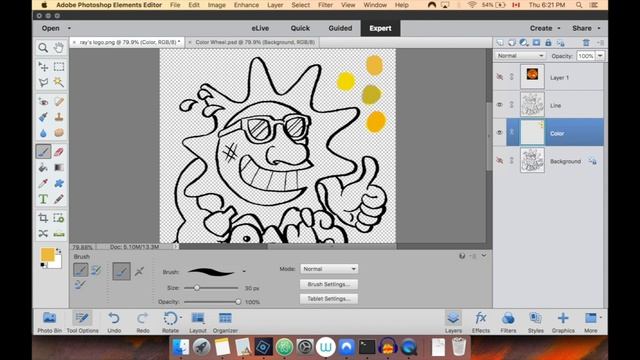This screenshot has width=640, height=360.
Task: Select the Content-Aware Move tool
Action: coord(43,233)
